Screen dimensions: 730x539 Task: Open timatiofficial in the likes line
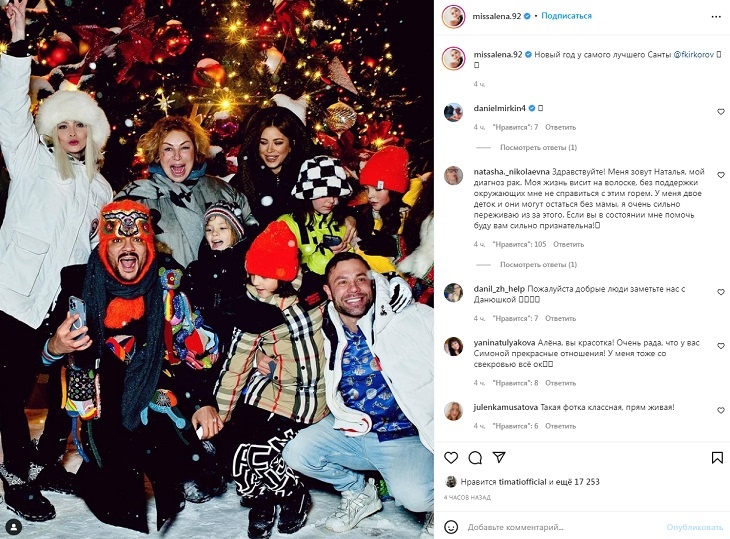(522, 482)
